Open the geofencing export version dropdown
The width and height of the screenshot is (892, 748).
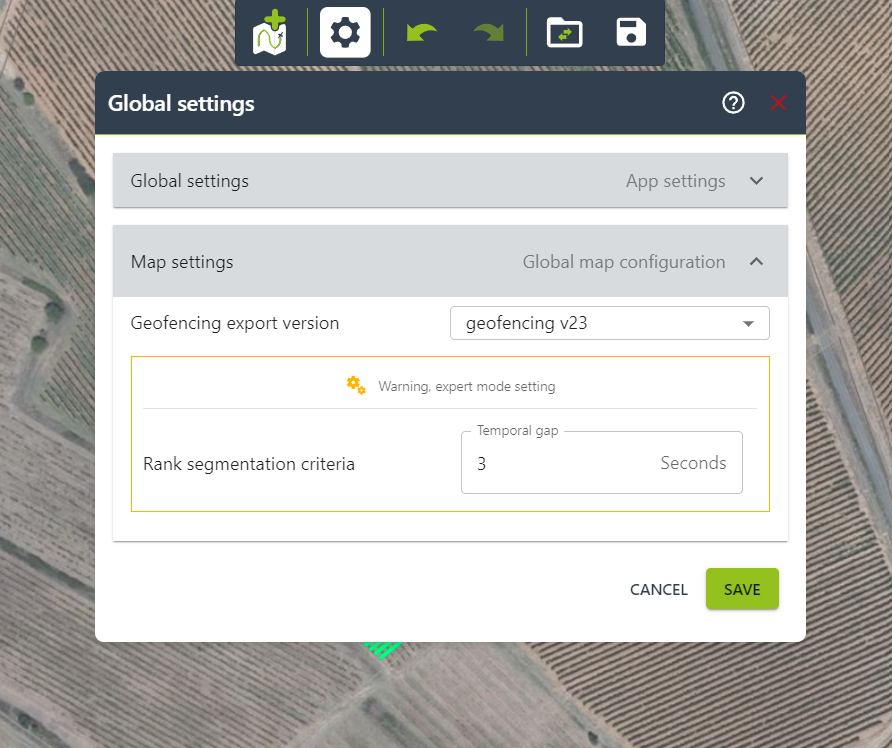(748, 323)
